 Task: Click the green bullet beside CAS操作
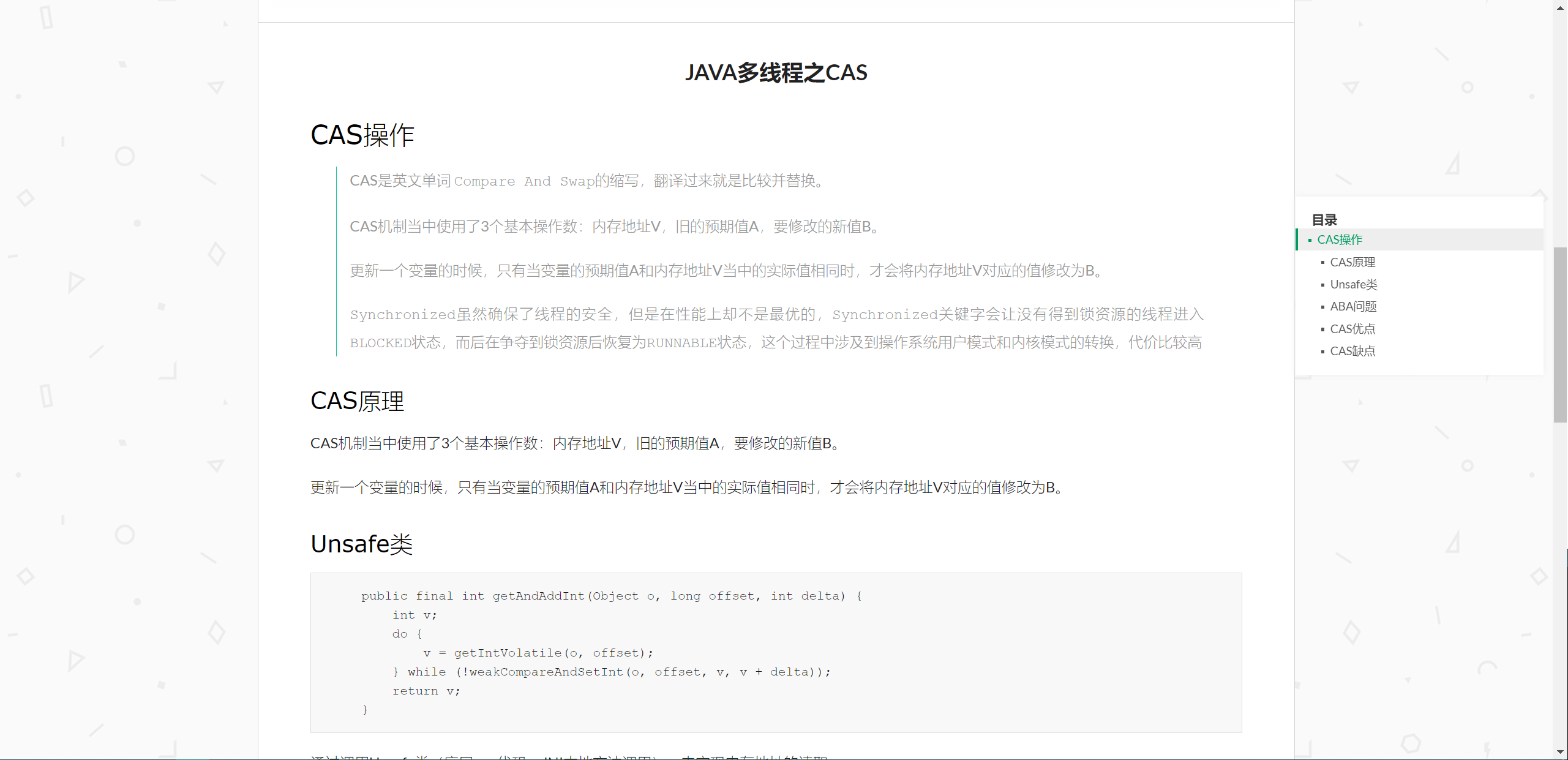pyautogui.click(x=1310, y=240)
